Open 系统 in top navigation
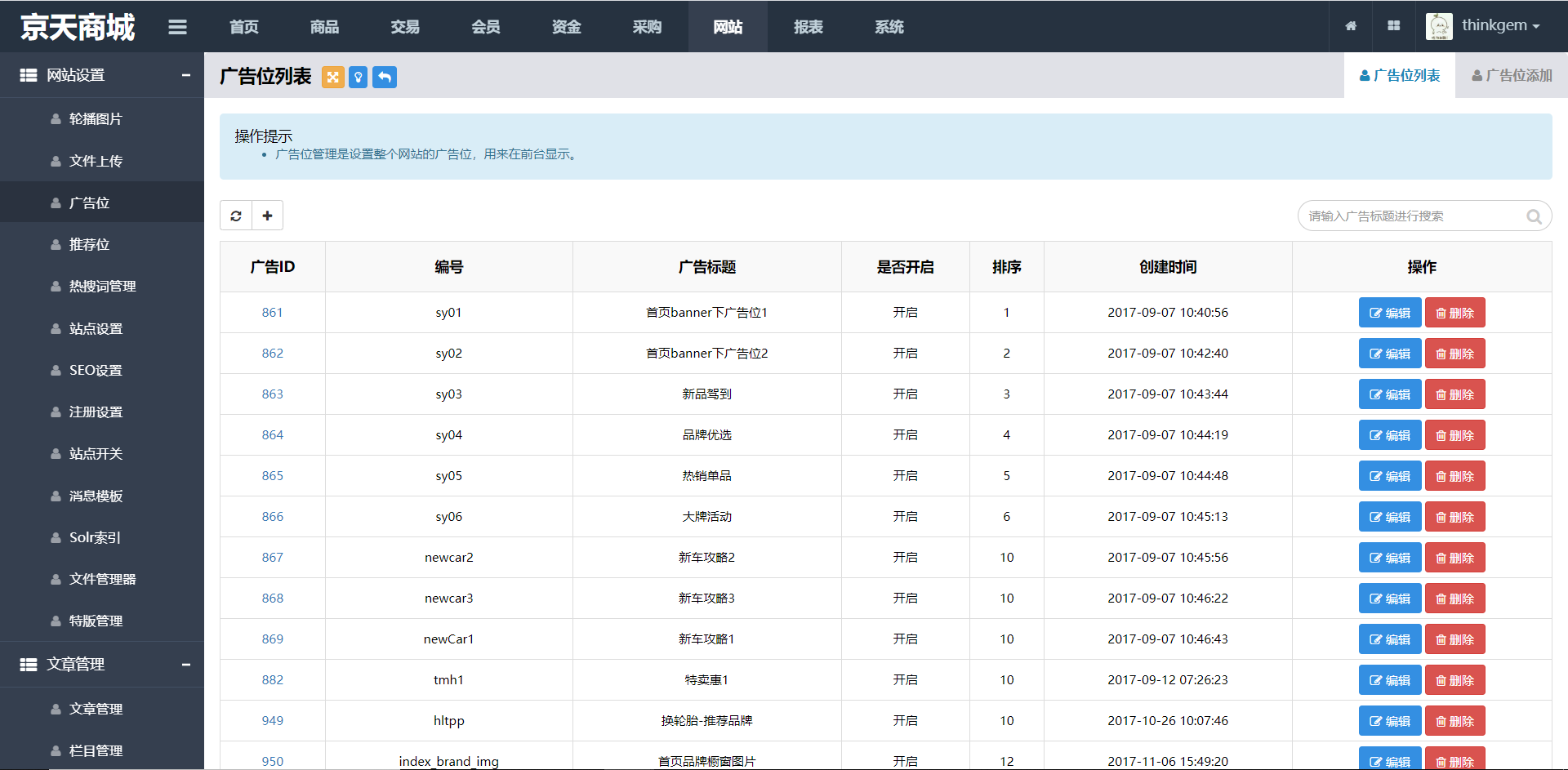 pos(889,27)
